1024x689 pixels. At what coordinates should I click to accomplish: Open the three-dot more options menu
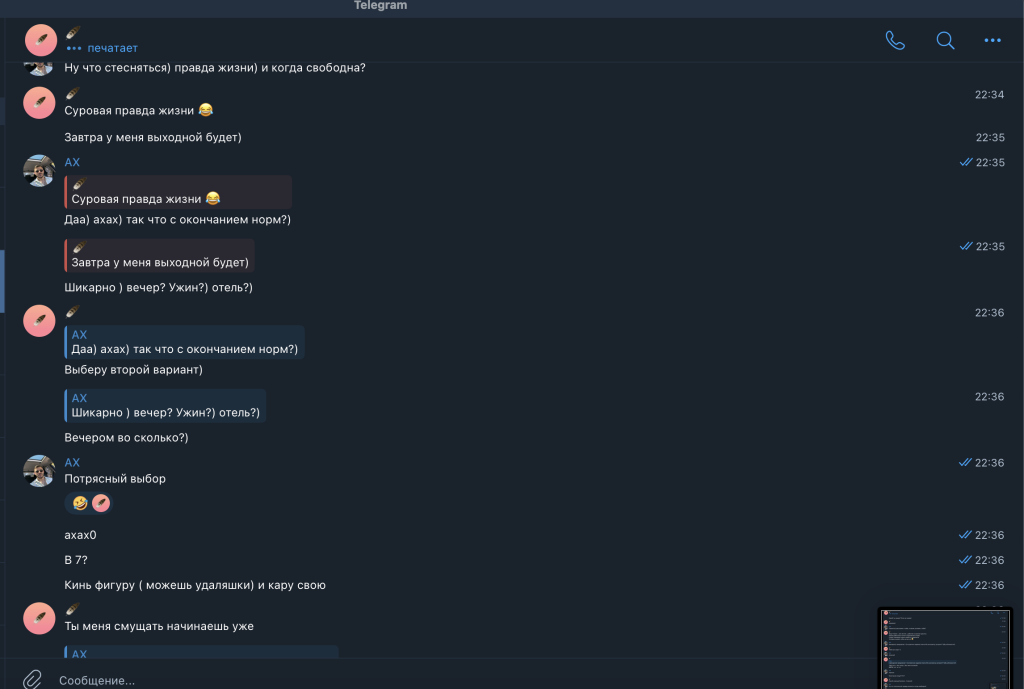point(993,40)
